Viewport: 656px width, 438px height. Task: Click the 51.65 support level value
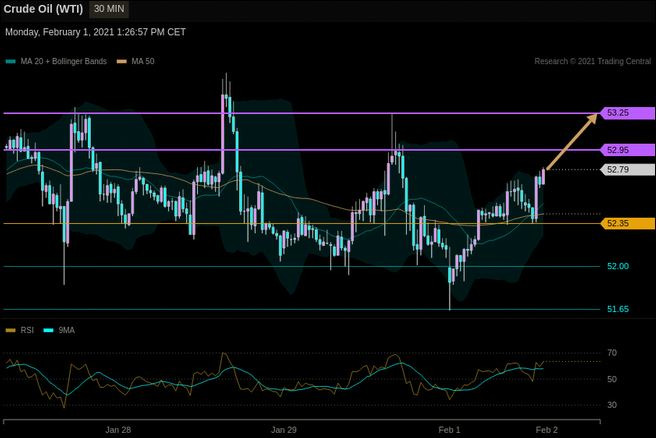tap(618, 309)
